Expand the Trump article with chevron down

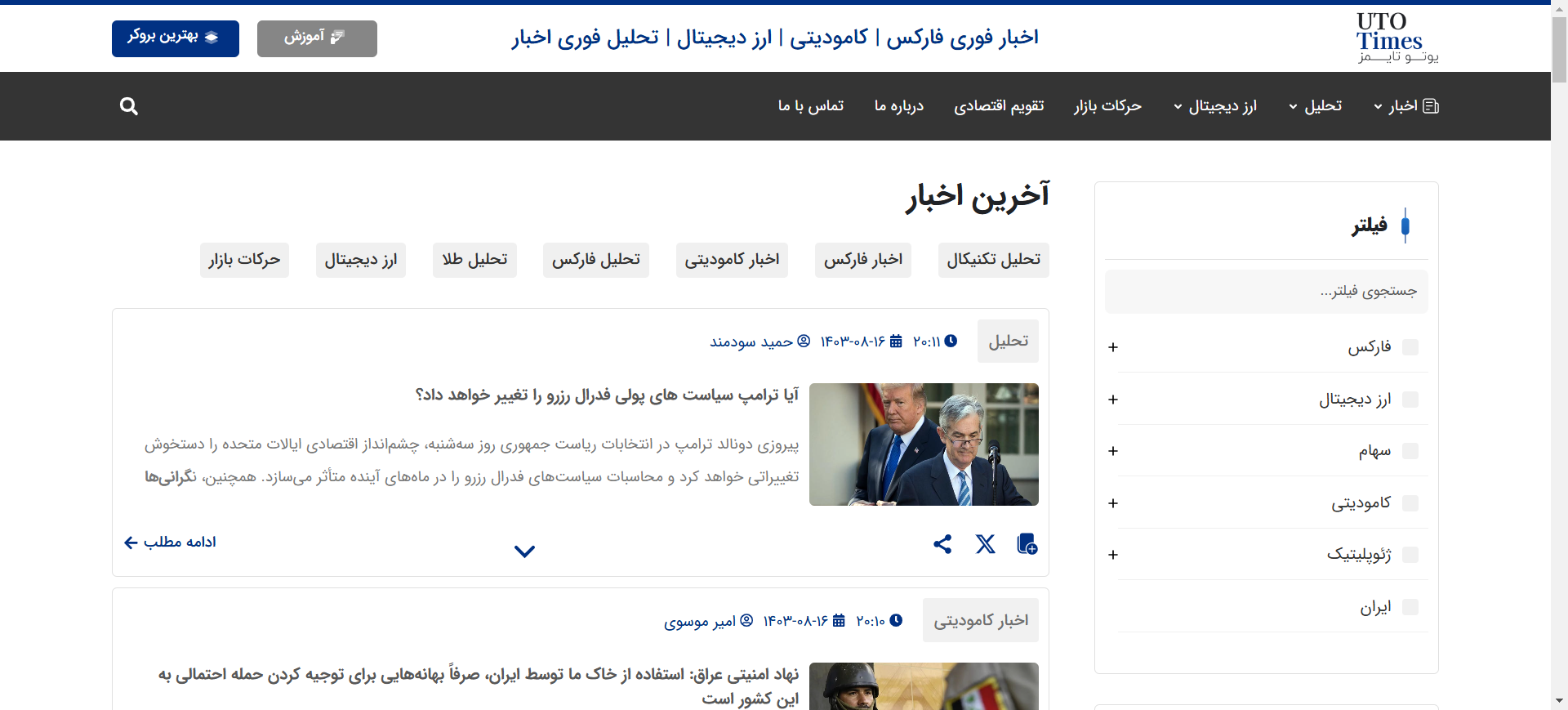tap(524, 551)
